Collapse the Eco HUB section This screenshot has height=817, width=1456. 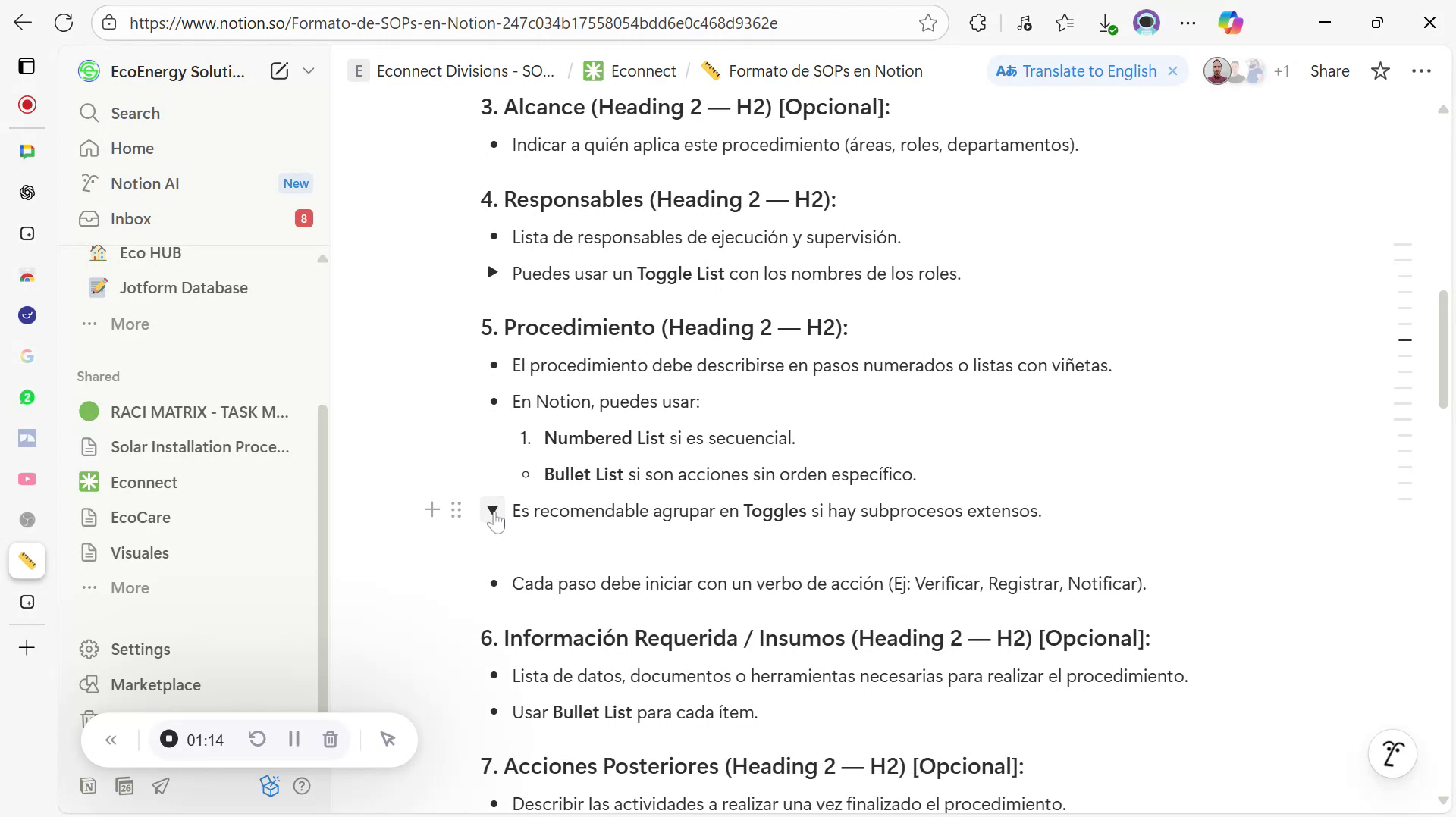(x=322, y=258)
